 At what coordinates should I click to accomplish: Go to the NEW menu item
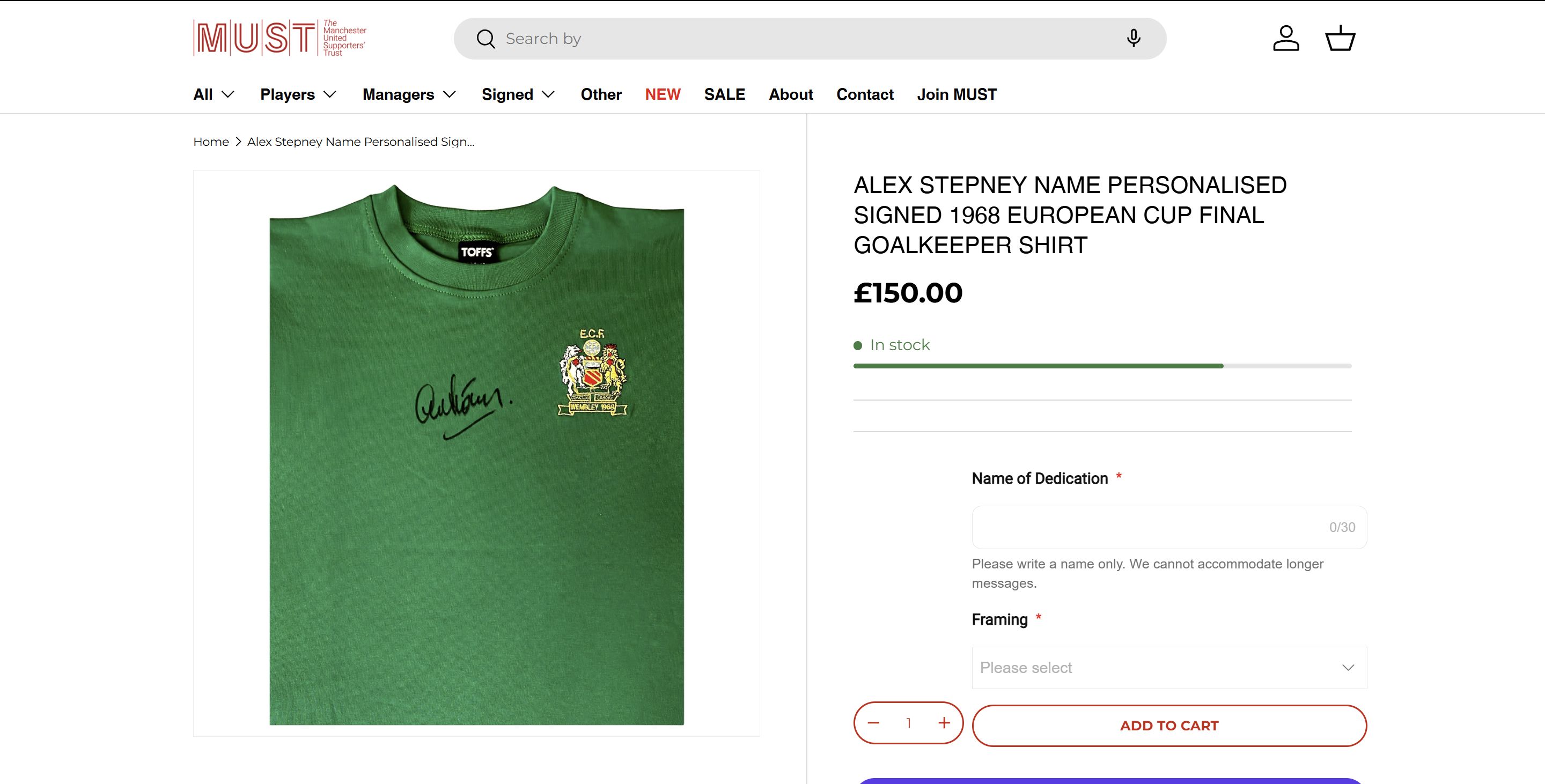[663, 95]
